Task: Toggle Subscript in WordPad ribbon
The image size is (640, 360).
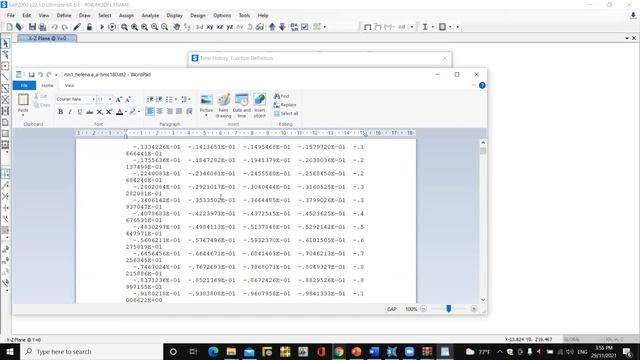Action: (x=100, y=111)
